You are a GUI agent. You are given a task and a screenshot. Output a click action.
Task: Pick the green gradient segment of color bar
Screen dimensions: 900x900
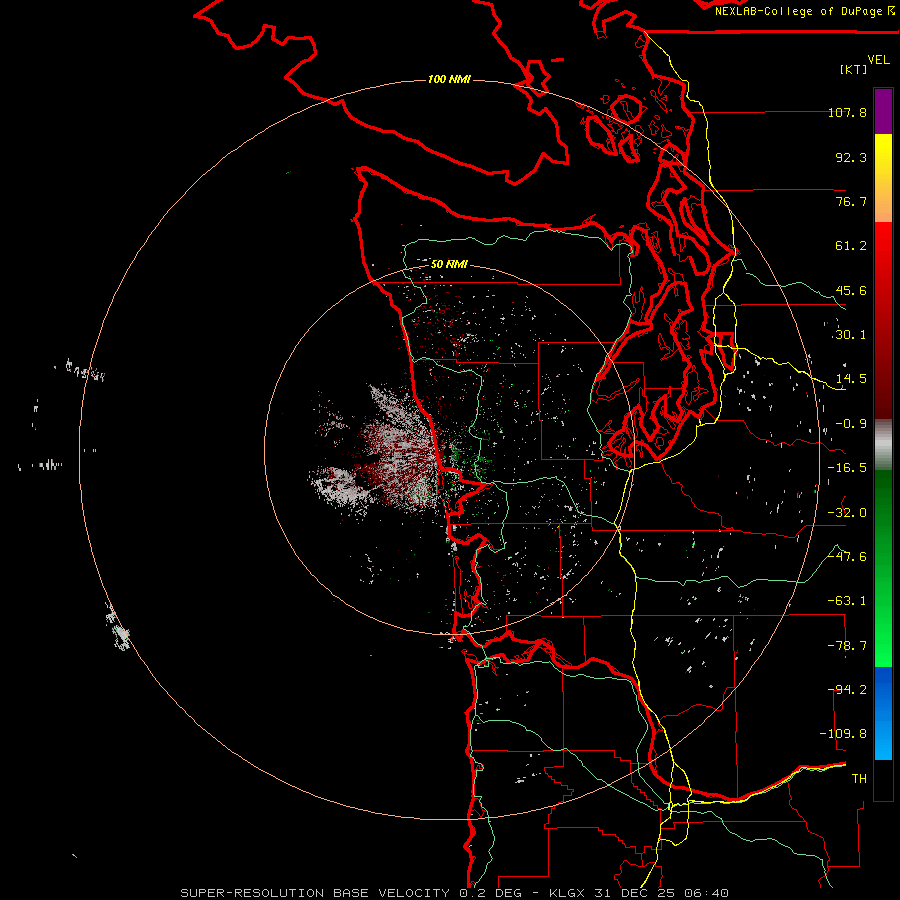[883, 568]
